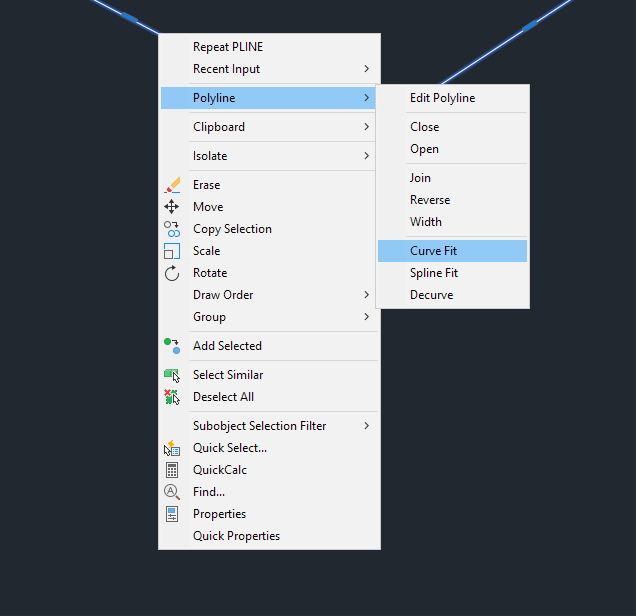Image resolution: width=636 pixels, height=616 pixels.
Task: Expand the Recent Input submenu arrow
Action: [367, 69]
